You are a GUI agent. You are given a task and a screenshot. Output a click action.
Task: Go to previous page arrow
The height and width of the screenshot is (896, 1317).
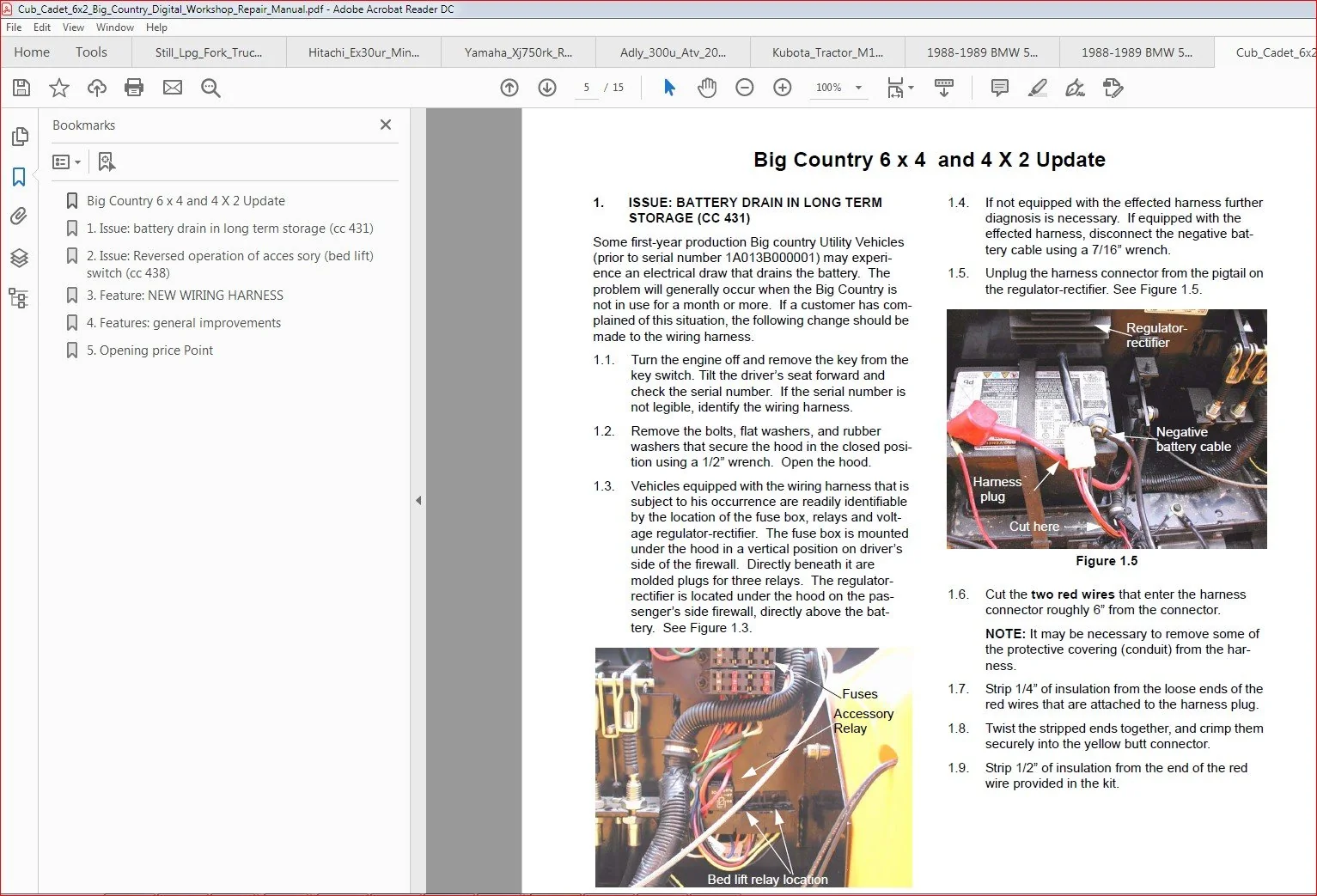click(509, 88)
